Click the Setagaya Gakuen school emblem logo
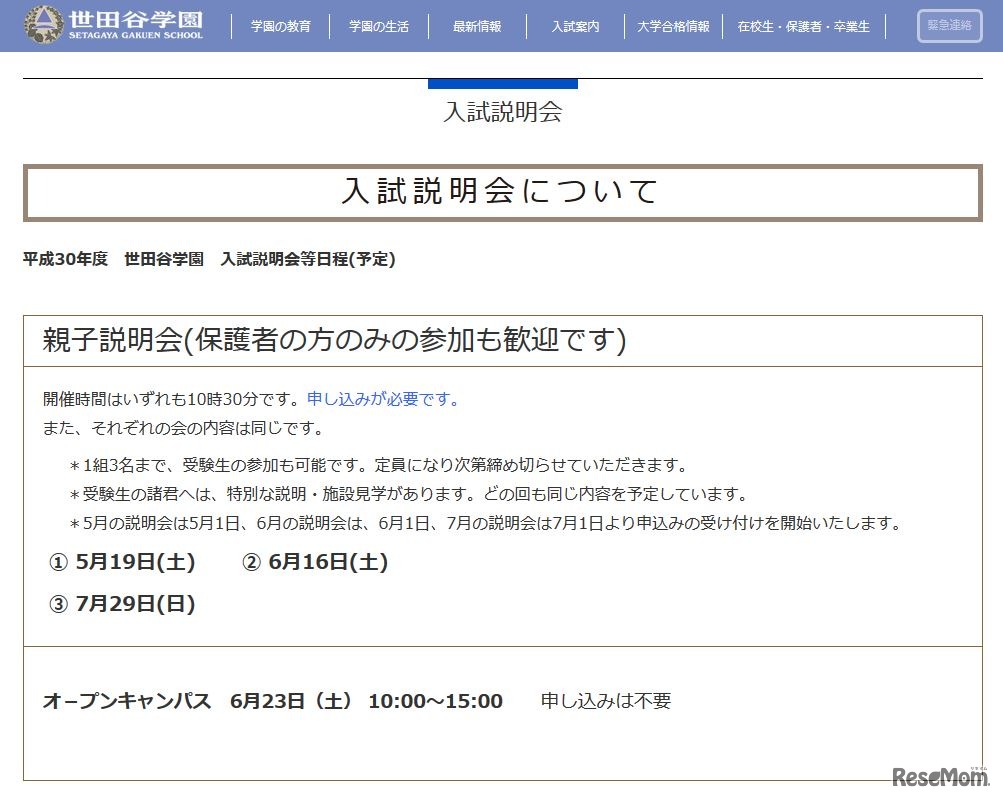 44,22
